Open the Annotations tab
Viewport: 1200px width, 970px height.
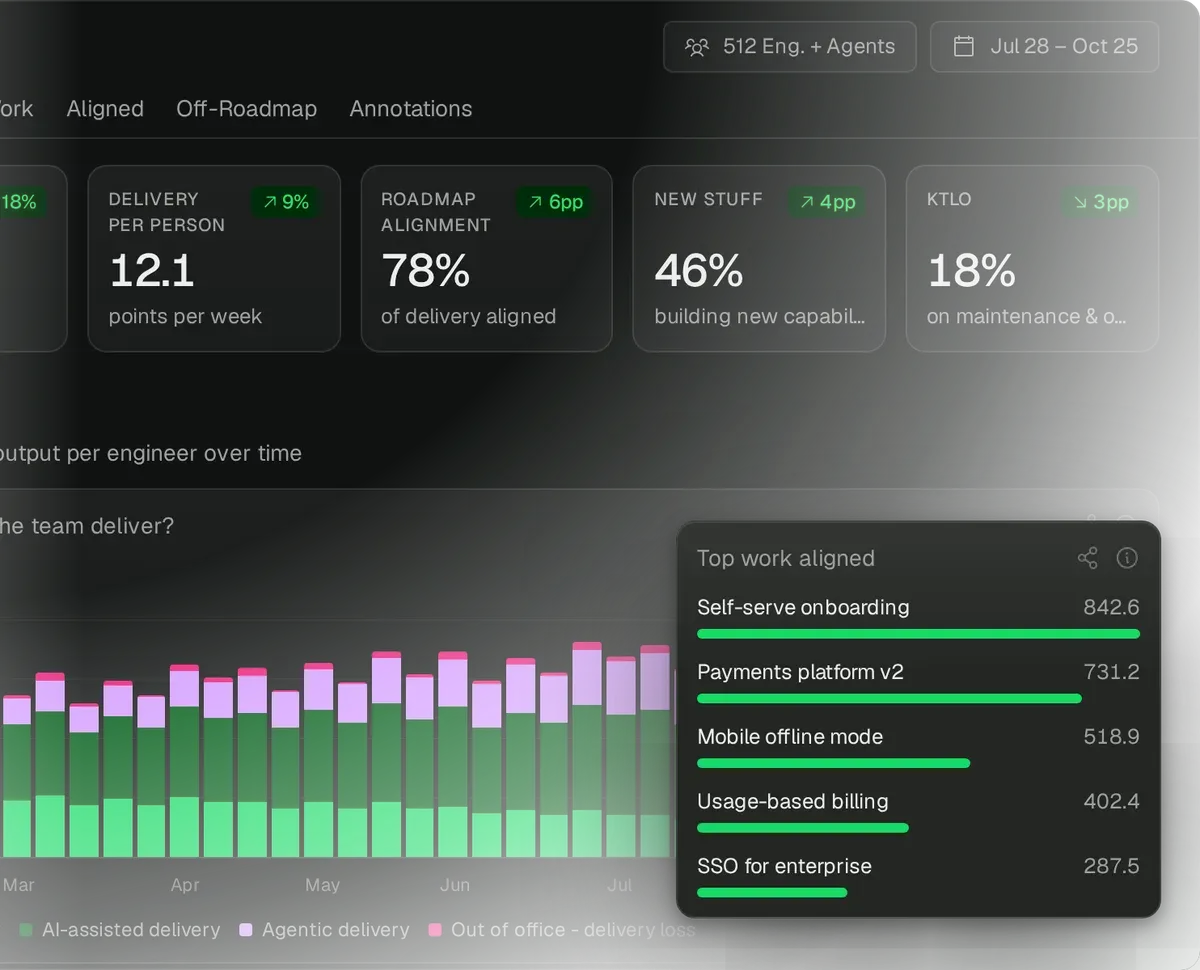[411, 109]
